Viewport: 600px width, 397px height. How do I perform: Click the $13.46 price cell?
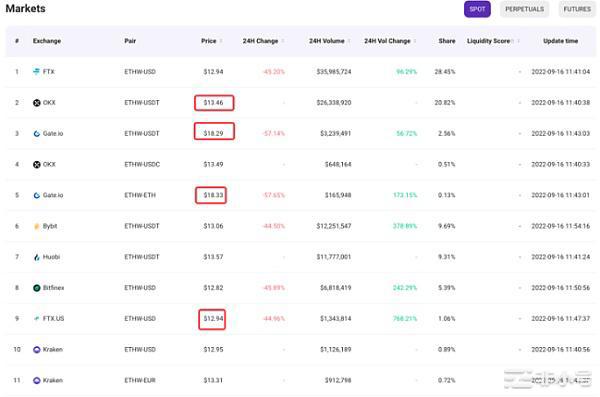pyautogui.click(x=214, y=103)
